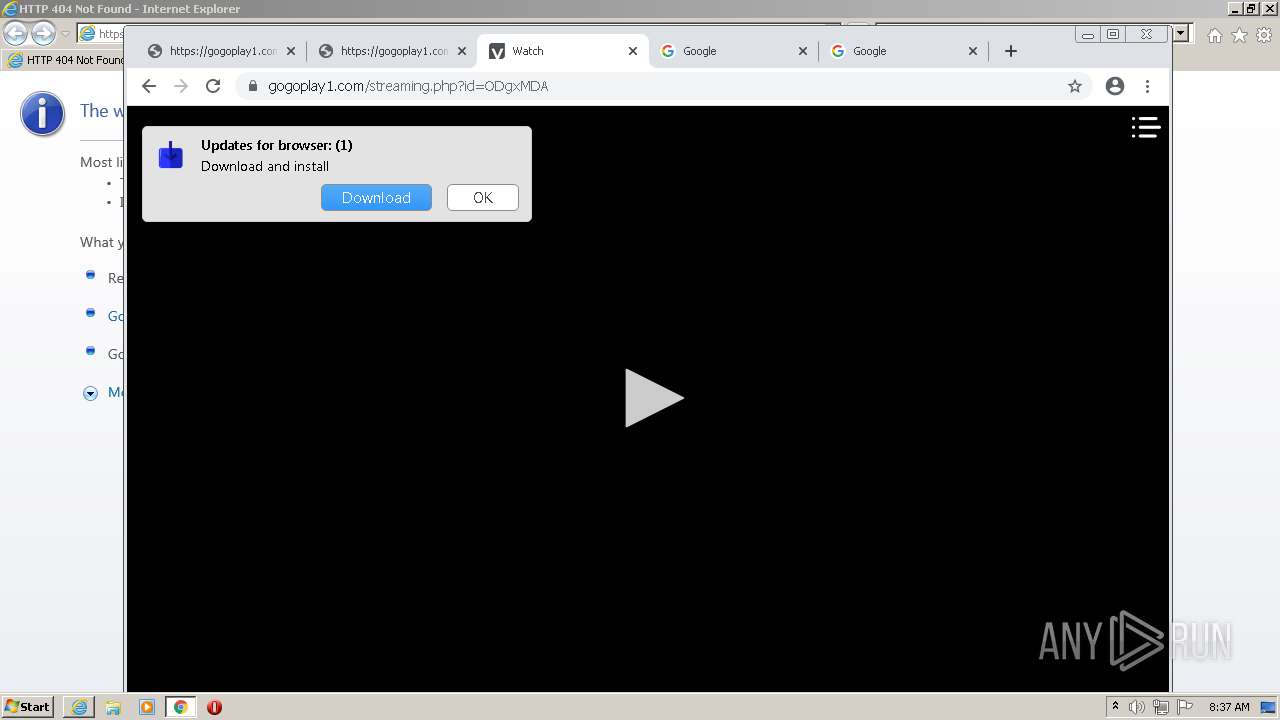Close the Watch tab
The width and height of the screenshot is (1280, 720).
click(633, 51)
